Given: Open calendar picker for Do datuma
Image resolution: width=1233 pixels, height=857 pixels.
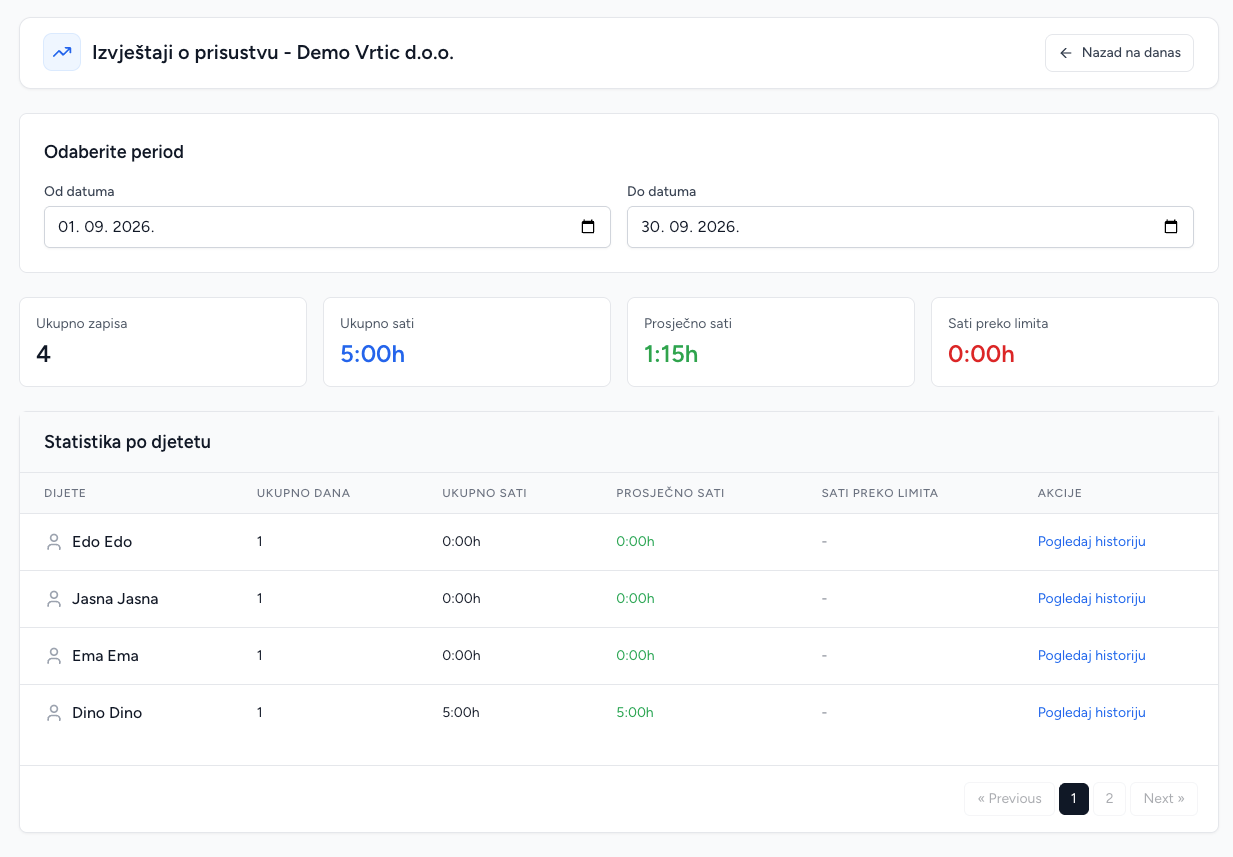Looking at the screenshot, I should coord(1171,227).
